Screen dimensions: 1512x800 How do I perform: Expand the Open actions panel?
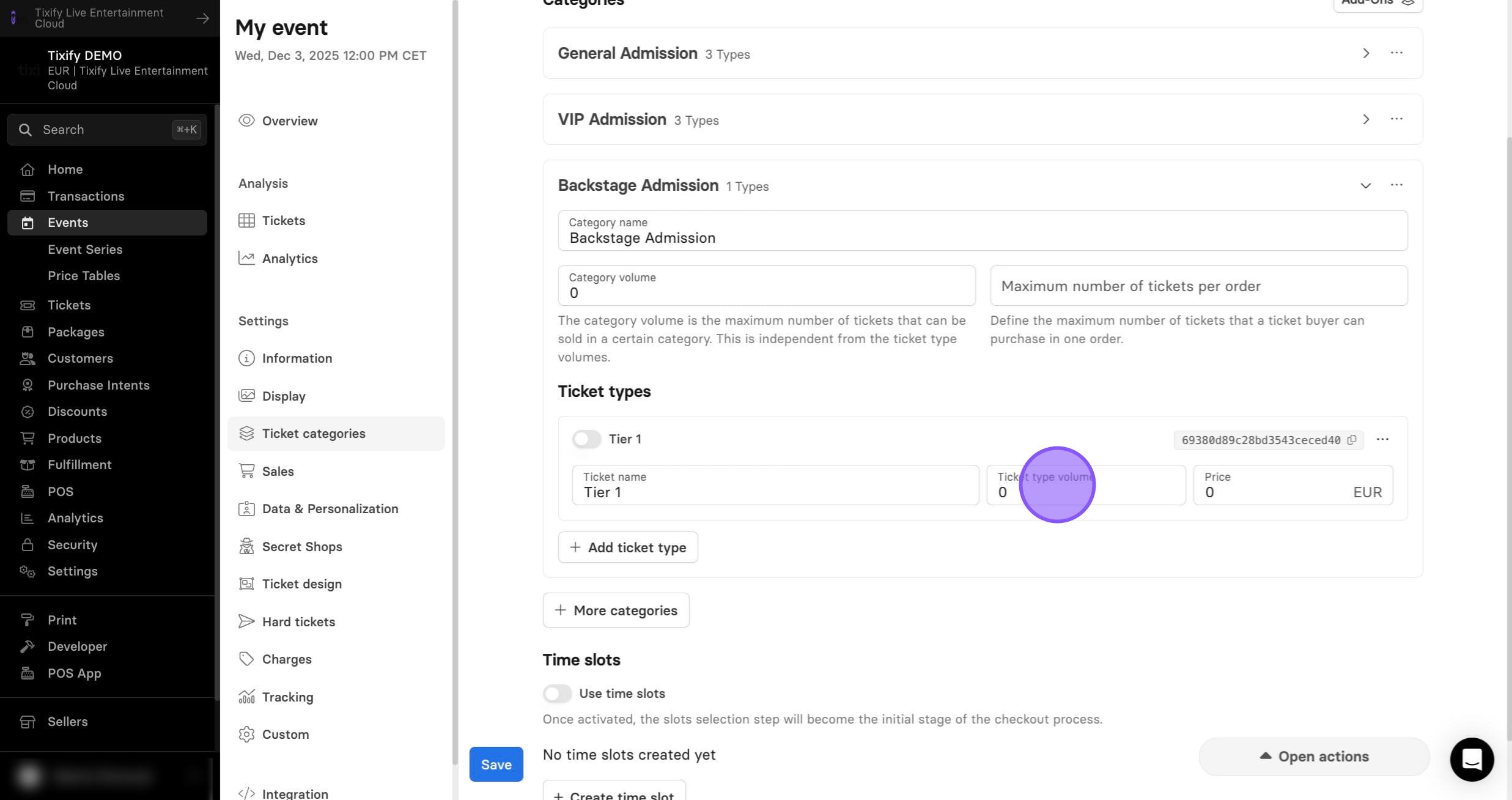click(1314, 757)
